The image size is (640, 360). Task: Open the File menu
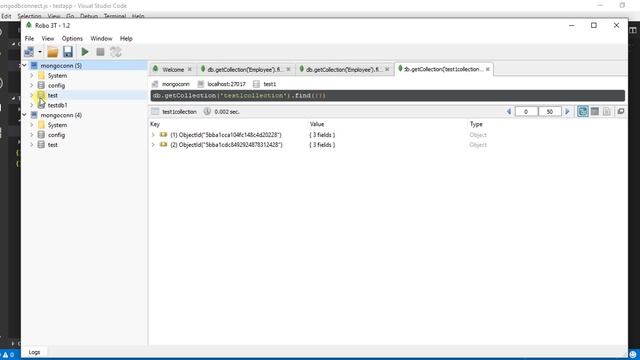pyautogui.click(x=29, y=38)
